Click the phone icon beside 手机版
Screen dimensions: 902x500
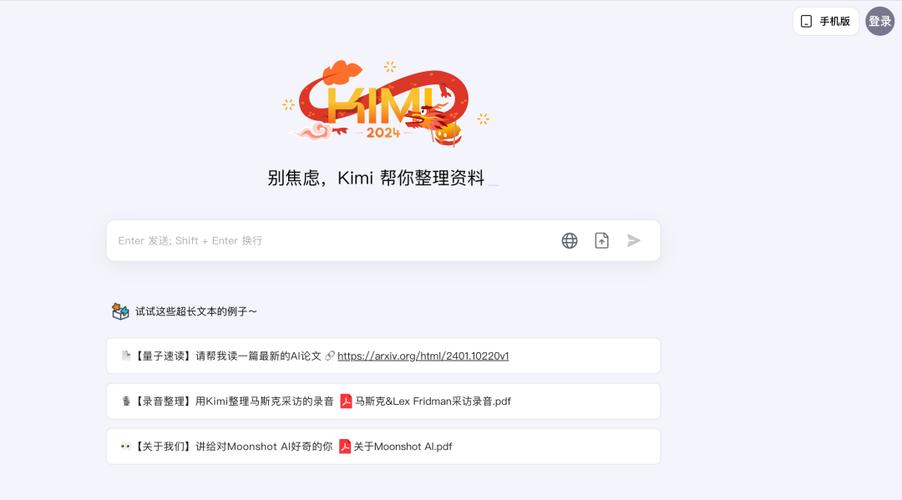click(807, 21)
